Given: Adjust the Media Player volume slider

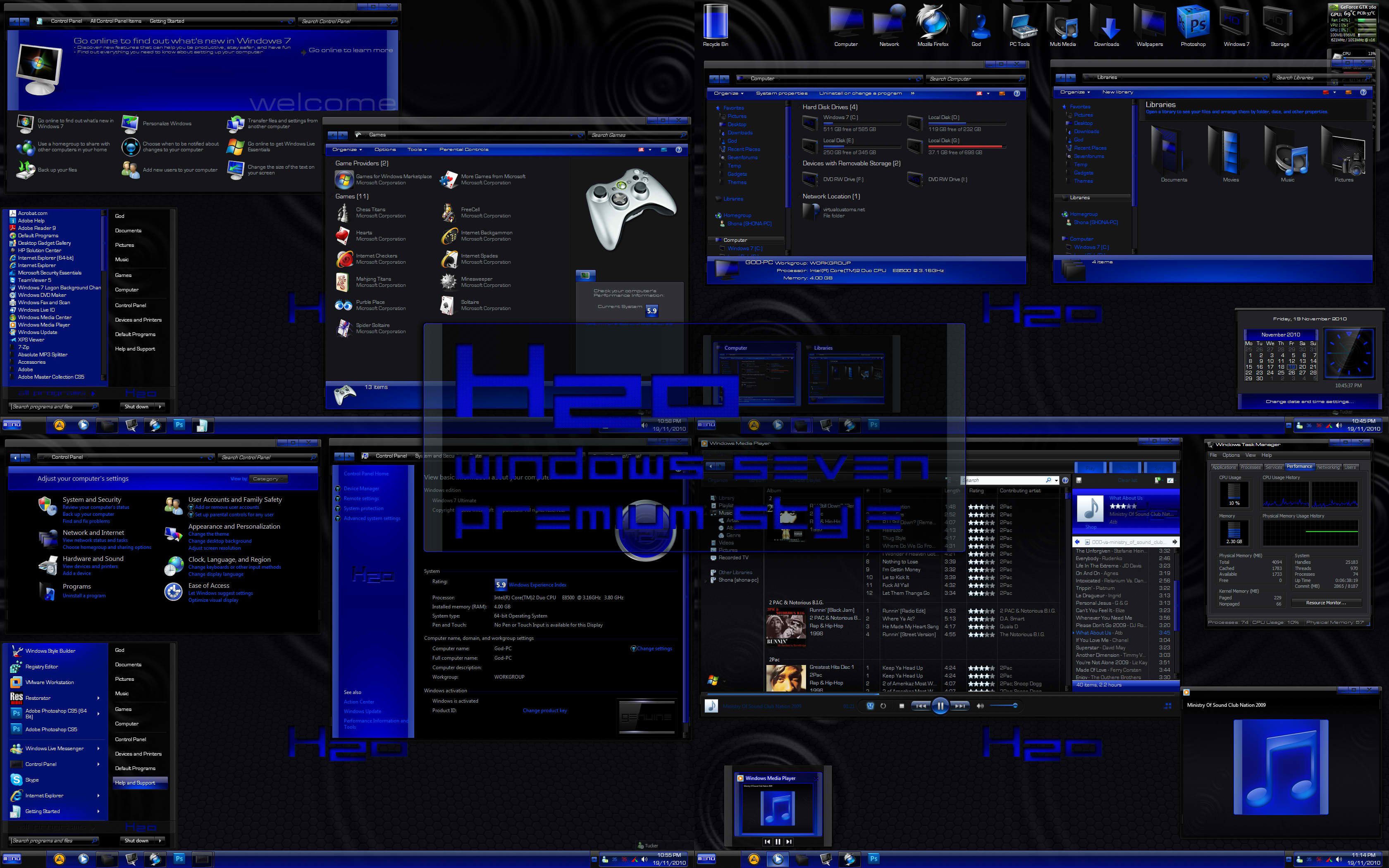Looking at the screenshot, I should 1004,706.
